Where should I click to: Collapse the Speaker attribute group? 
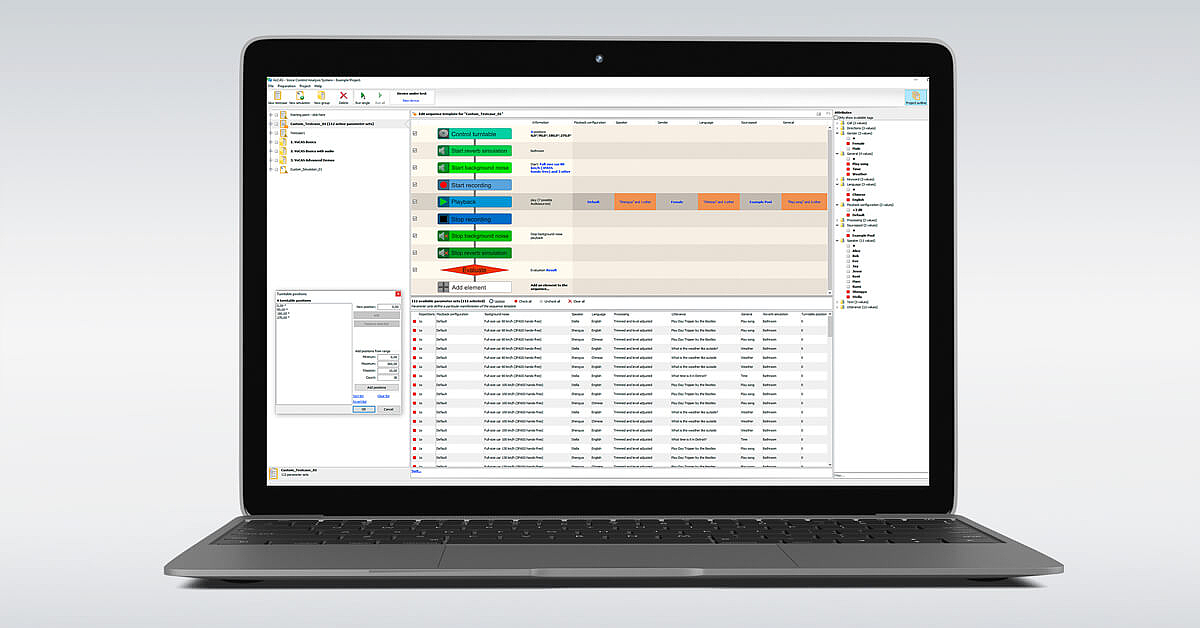(838, 241)
